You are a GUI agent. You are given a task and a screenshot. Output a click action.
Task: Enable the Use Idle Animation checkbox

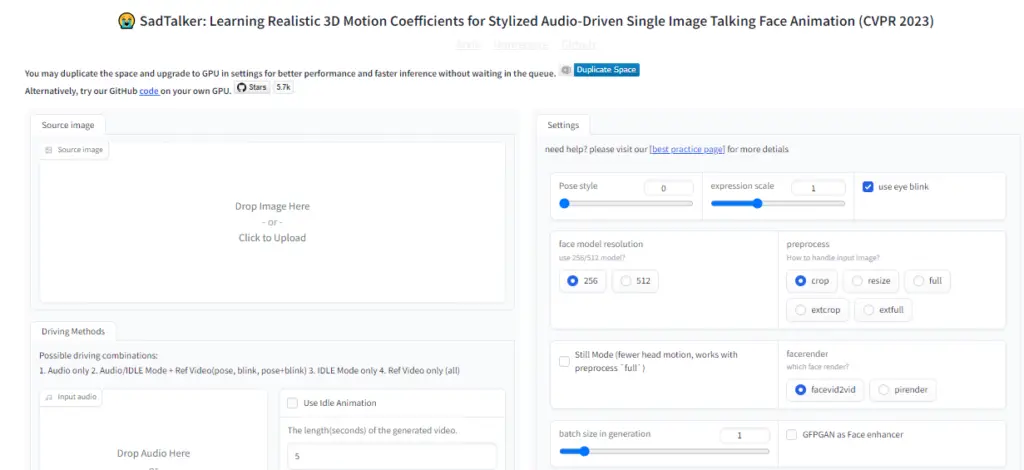click(x=293, y=403)
